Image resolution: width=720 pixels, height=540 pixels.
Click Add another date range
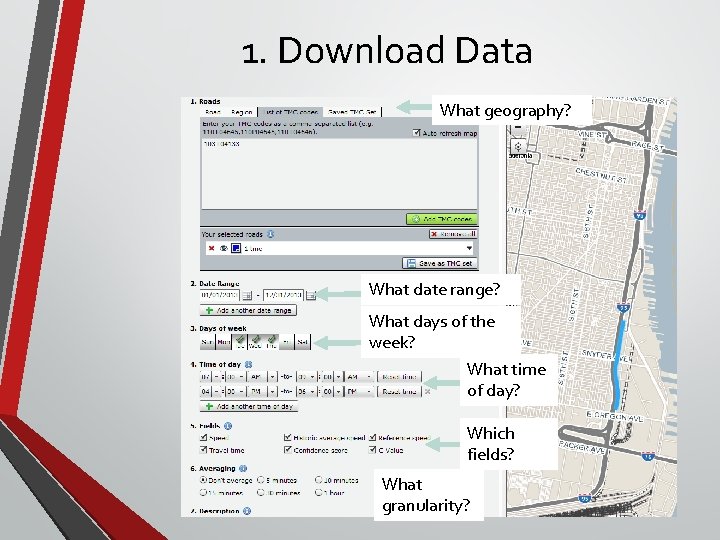(x=248, y=310)
